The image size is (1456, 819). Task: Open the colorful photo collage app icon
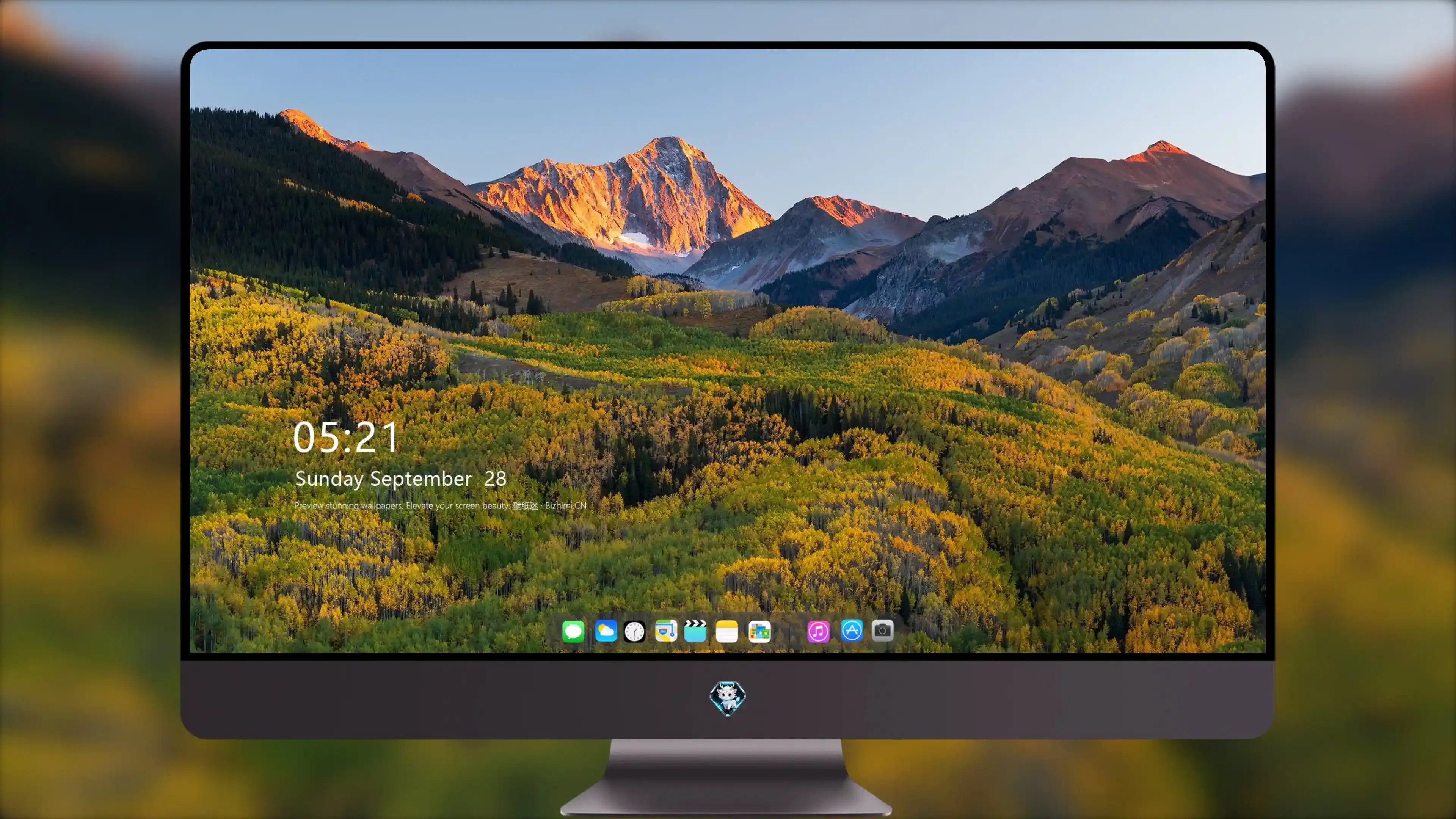(759, 631)
